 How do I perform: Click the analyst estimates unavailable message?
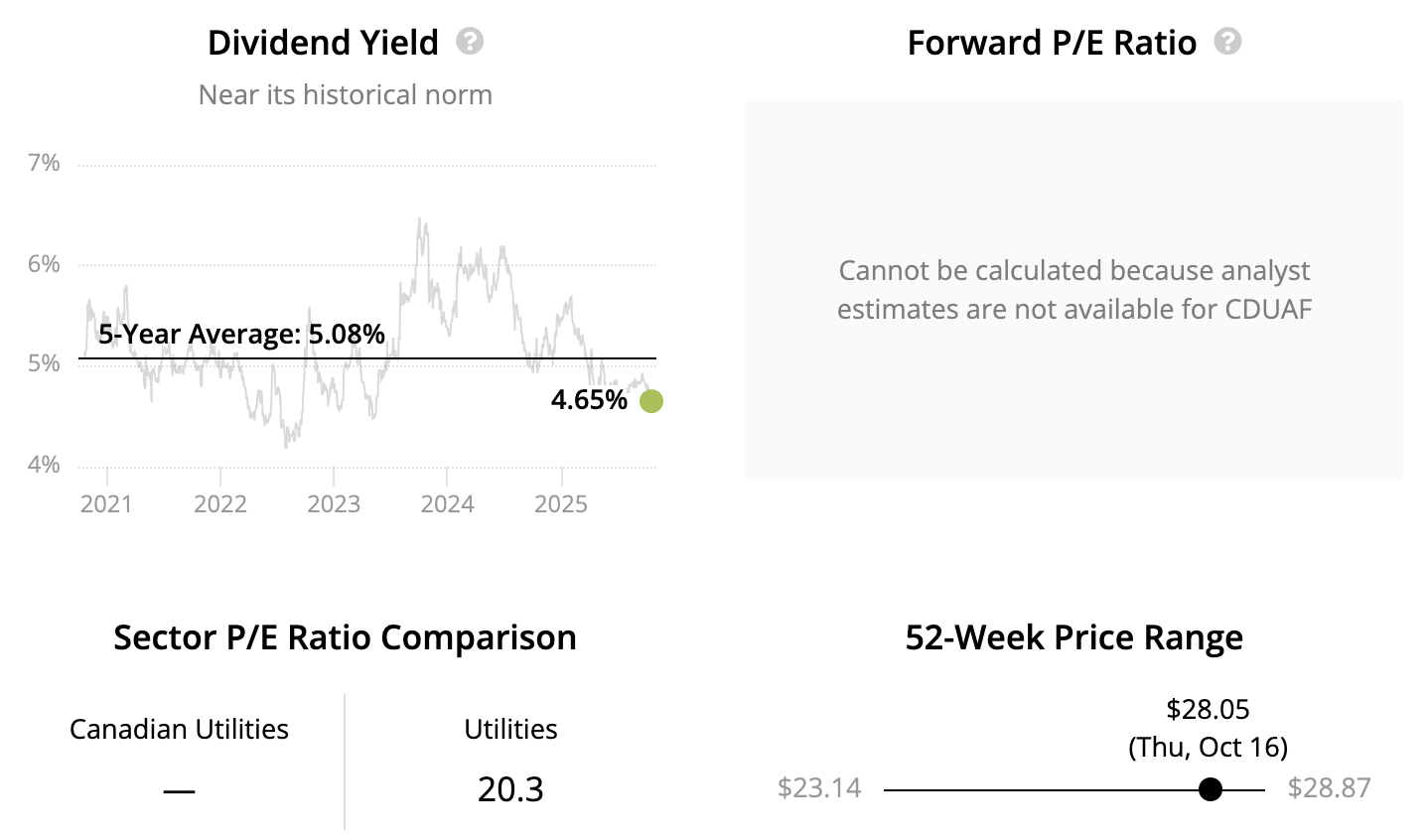[1074, 290]
